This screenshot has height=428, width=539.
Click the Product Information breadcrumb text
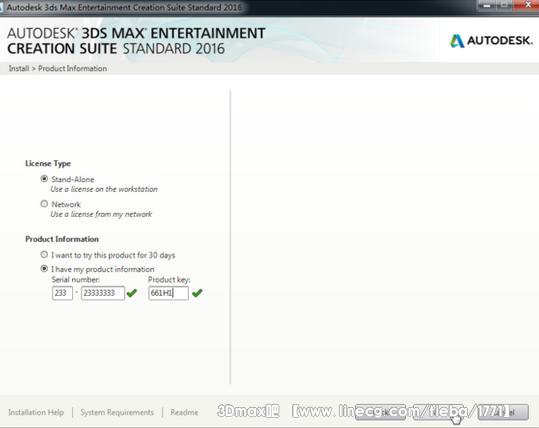point(73,68)
